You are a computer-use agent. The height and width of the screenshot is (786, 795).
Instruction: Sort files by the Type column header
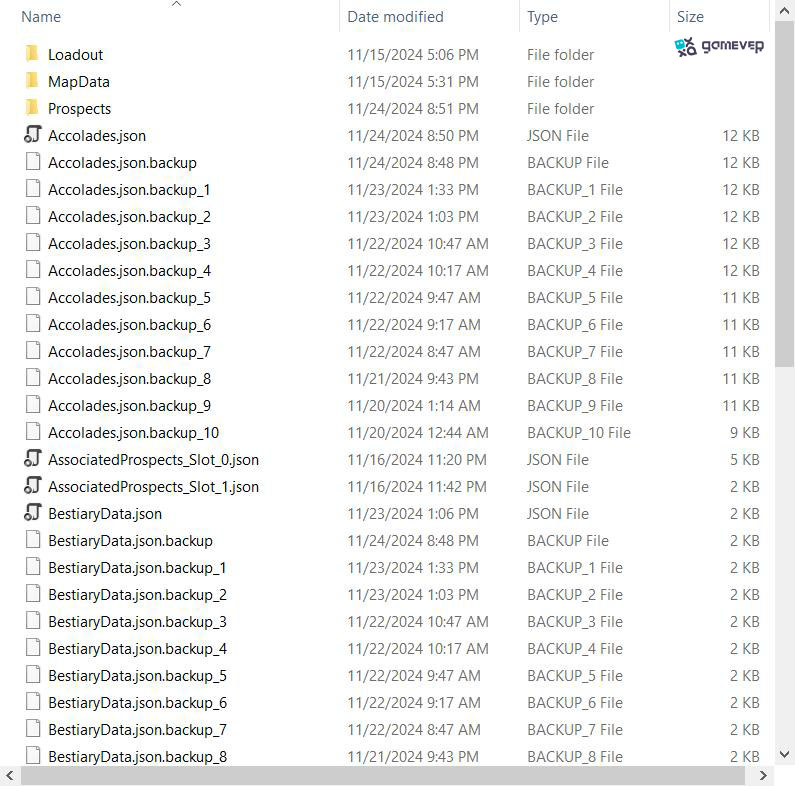pos(542,17)
